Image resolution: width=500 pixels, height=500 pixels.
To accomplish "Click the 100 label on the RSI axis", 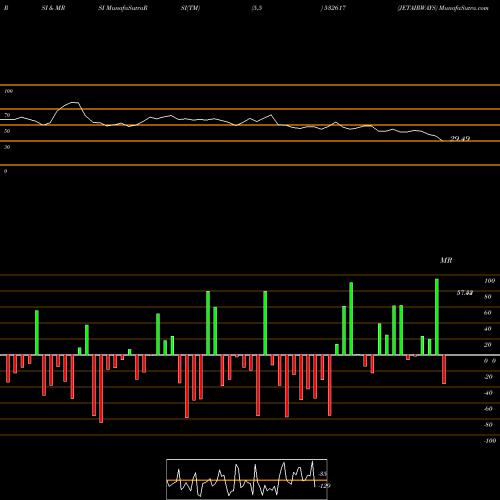I will point(8,91).
